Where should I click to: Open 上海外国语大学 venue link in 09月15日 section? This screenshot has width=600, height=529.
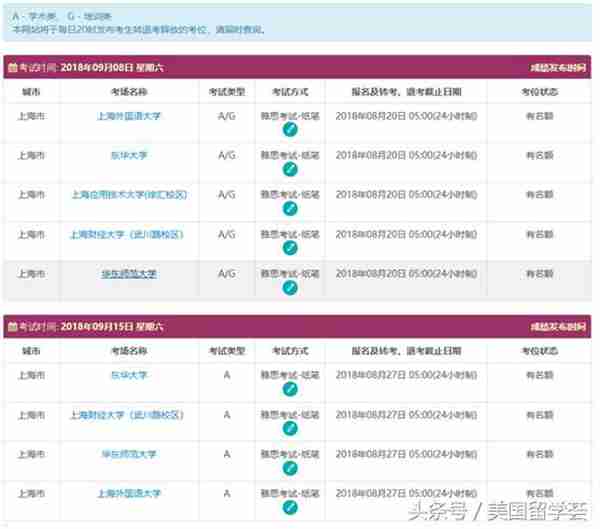129,493
